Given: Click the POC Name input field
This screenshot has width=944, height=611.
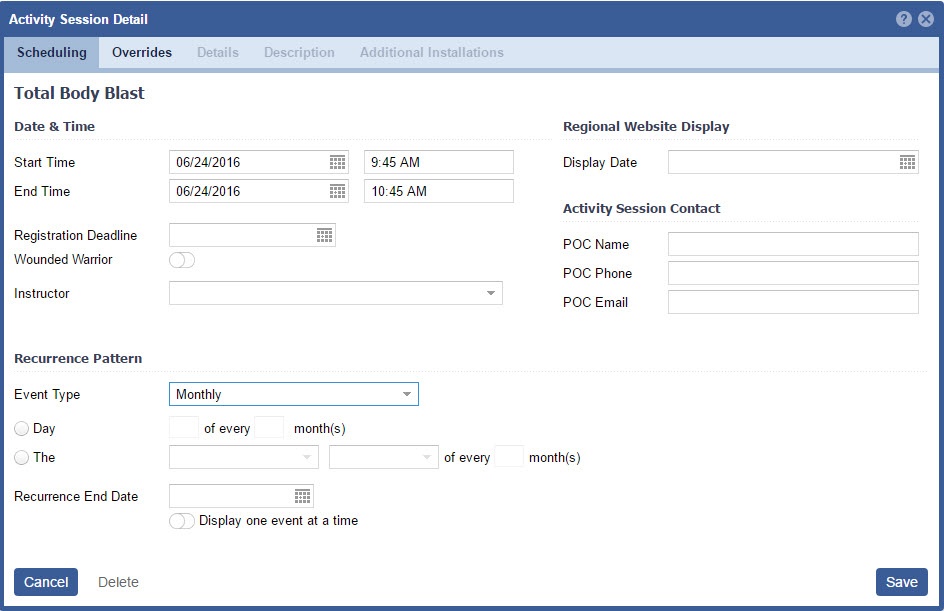Looking at the screenshot, I should coord(792,244).
